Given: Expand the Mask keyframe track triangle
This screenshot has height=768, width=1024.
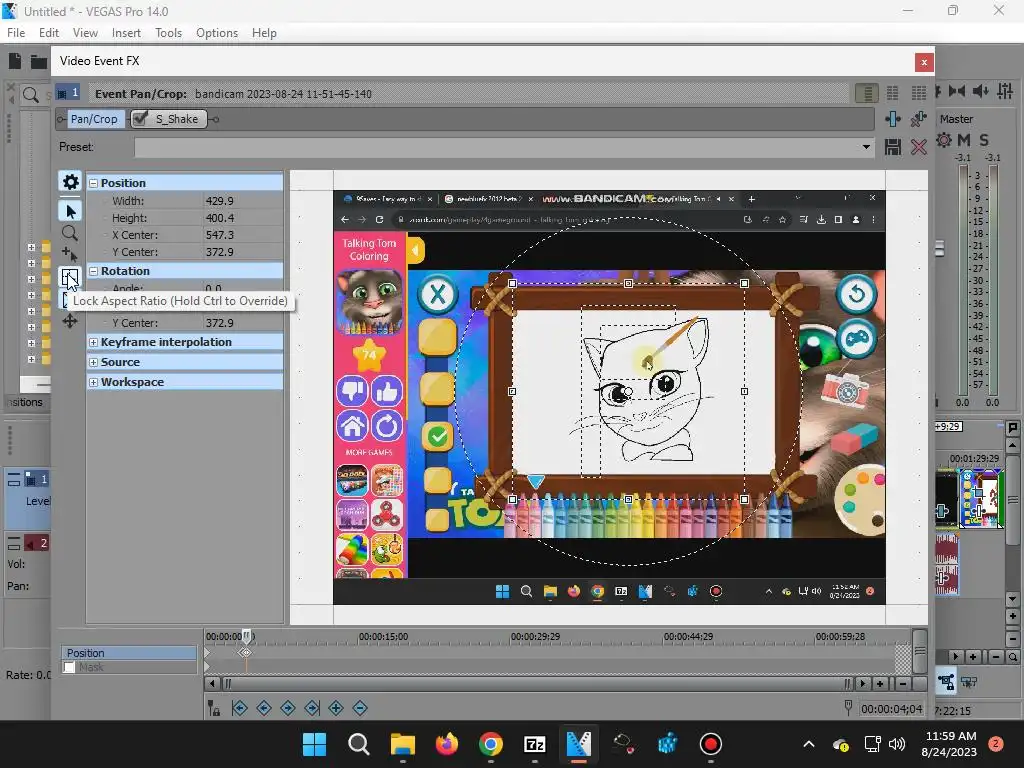Looking at the screenshot, I should click(x=207, y=667).
